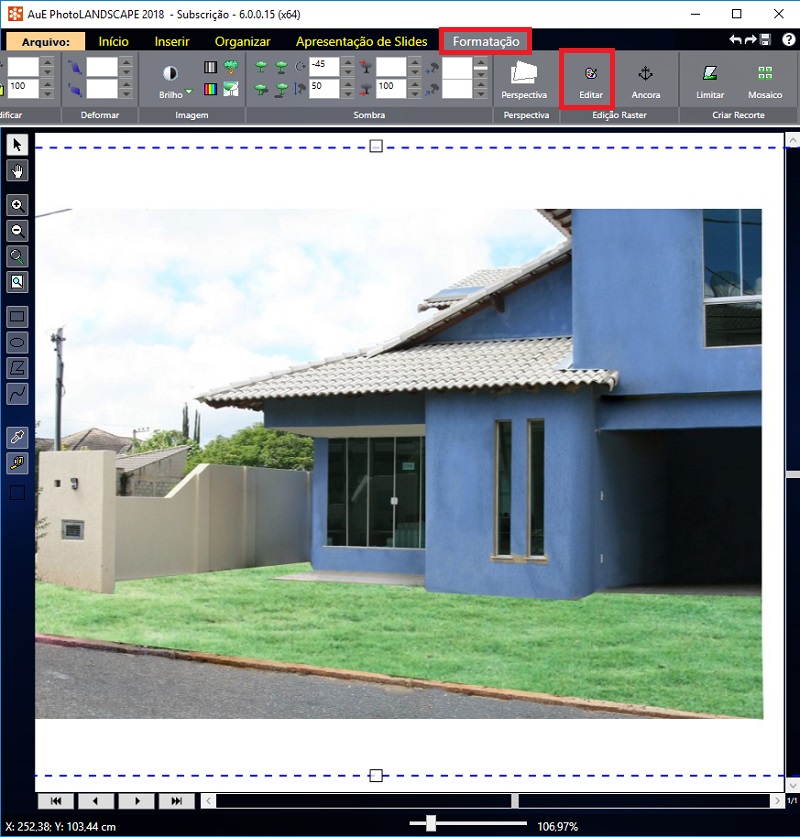Increase the shadow angle -45 value

tap(347, 61)
